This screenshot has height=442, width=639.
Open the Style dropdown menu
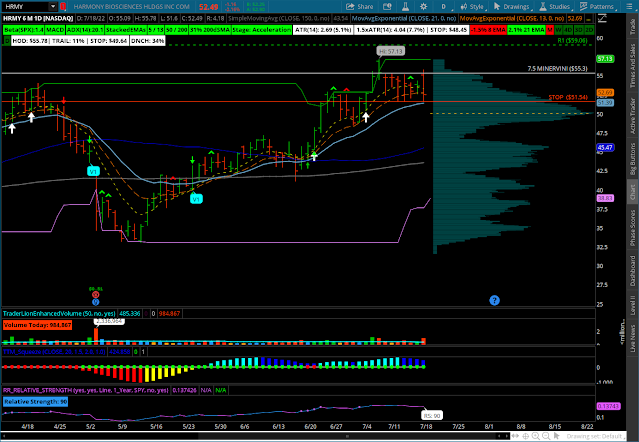coord(472,7)
